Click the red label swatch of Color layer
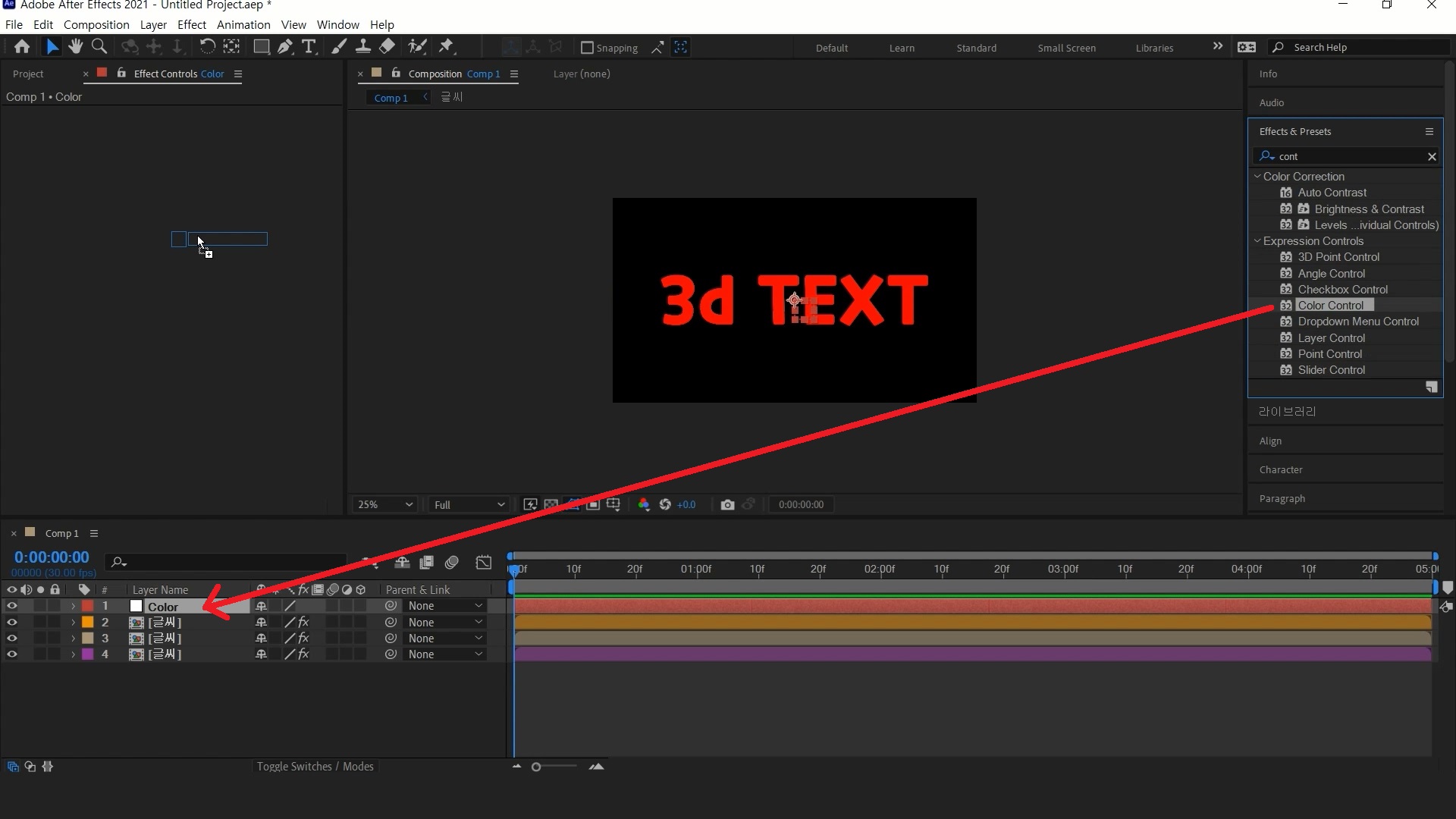 [88, 606]
